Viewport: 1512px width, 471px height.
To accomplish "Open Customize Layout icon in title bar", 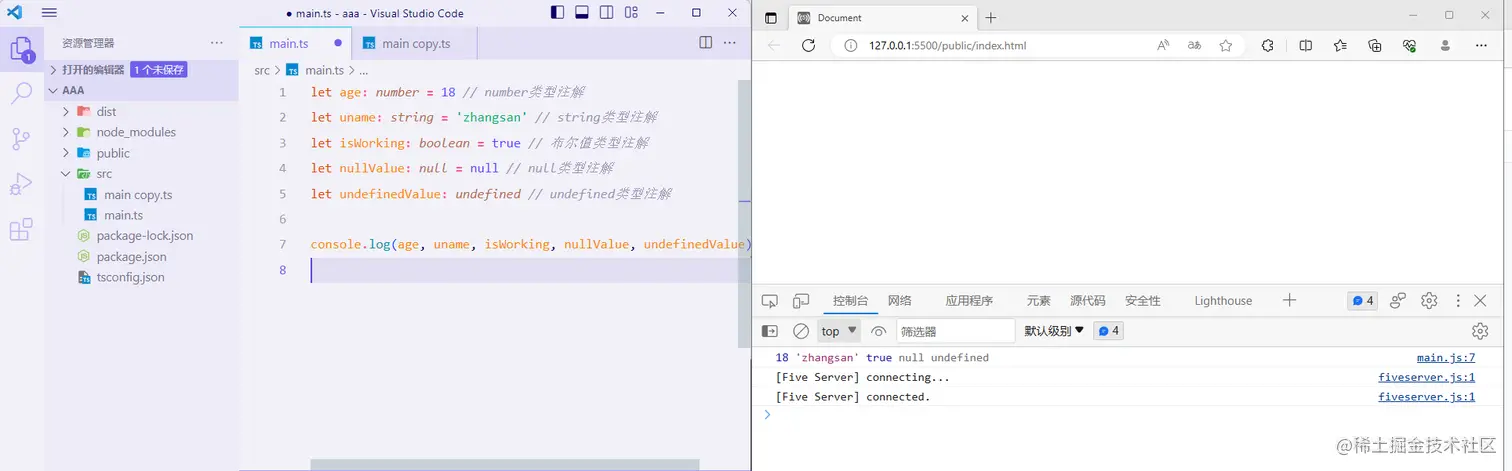I will pos(631,13).
